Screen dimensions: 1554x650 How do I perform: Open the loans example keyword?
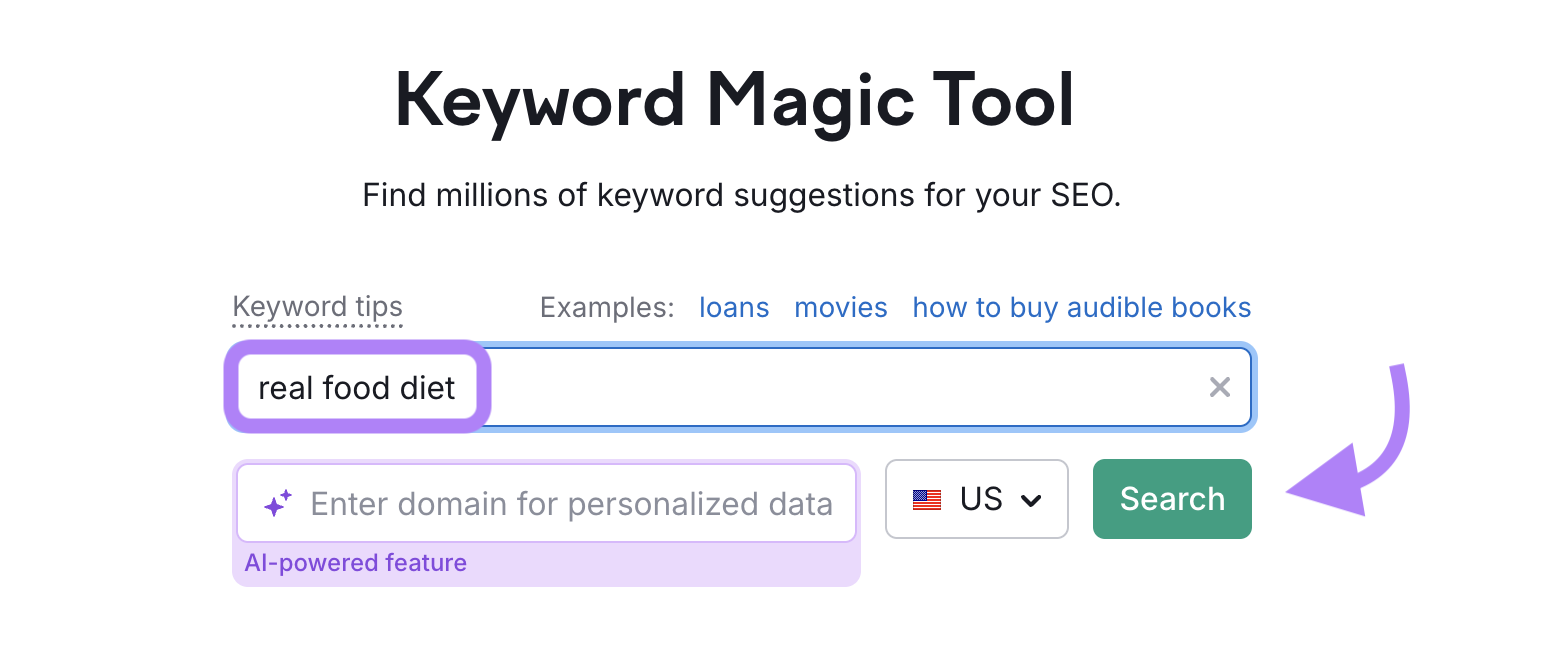[734, 307]
